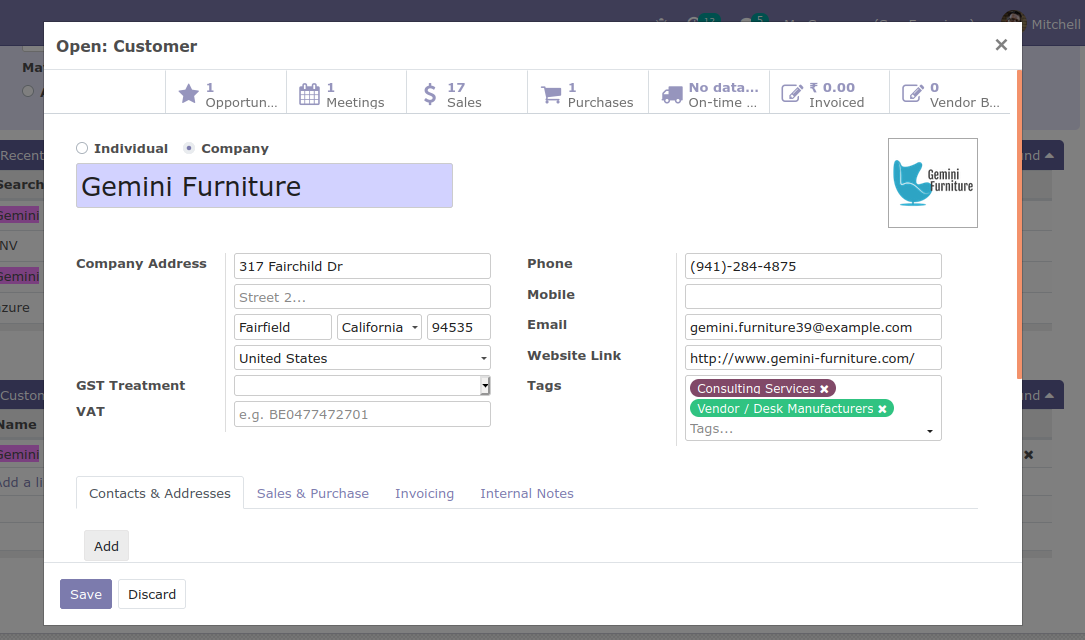The height and width of the screenshot is (640, 1085).
Task: Click the Fairfield city field
Action: [282, 327]
